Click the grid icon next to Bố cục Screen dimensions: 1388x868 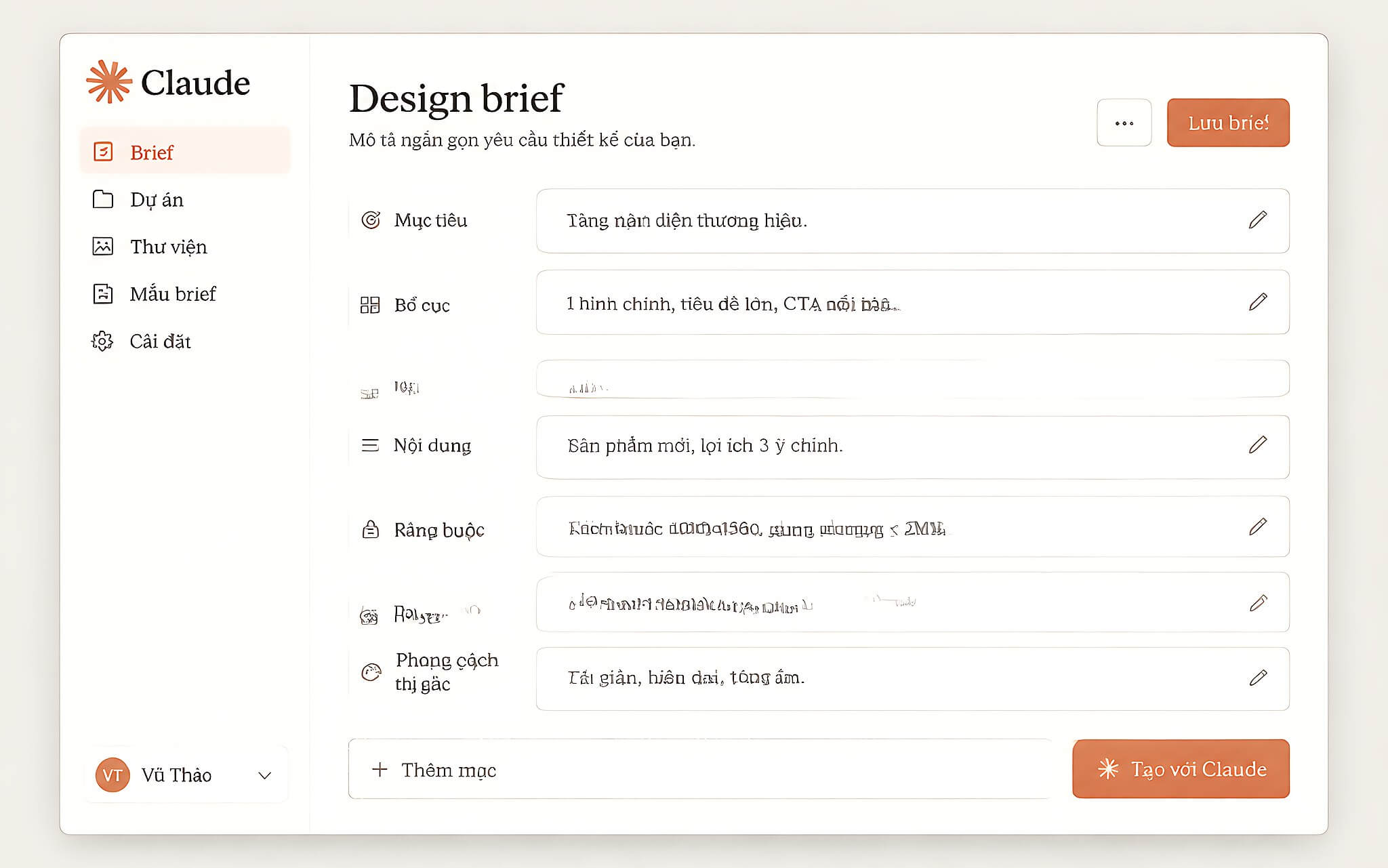pos(370,305)
